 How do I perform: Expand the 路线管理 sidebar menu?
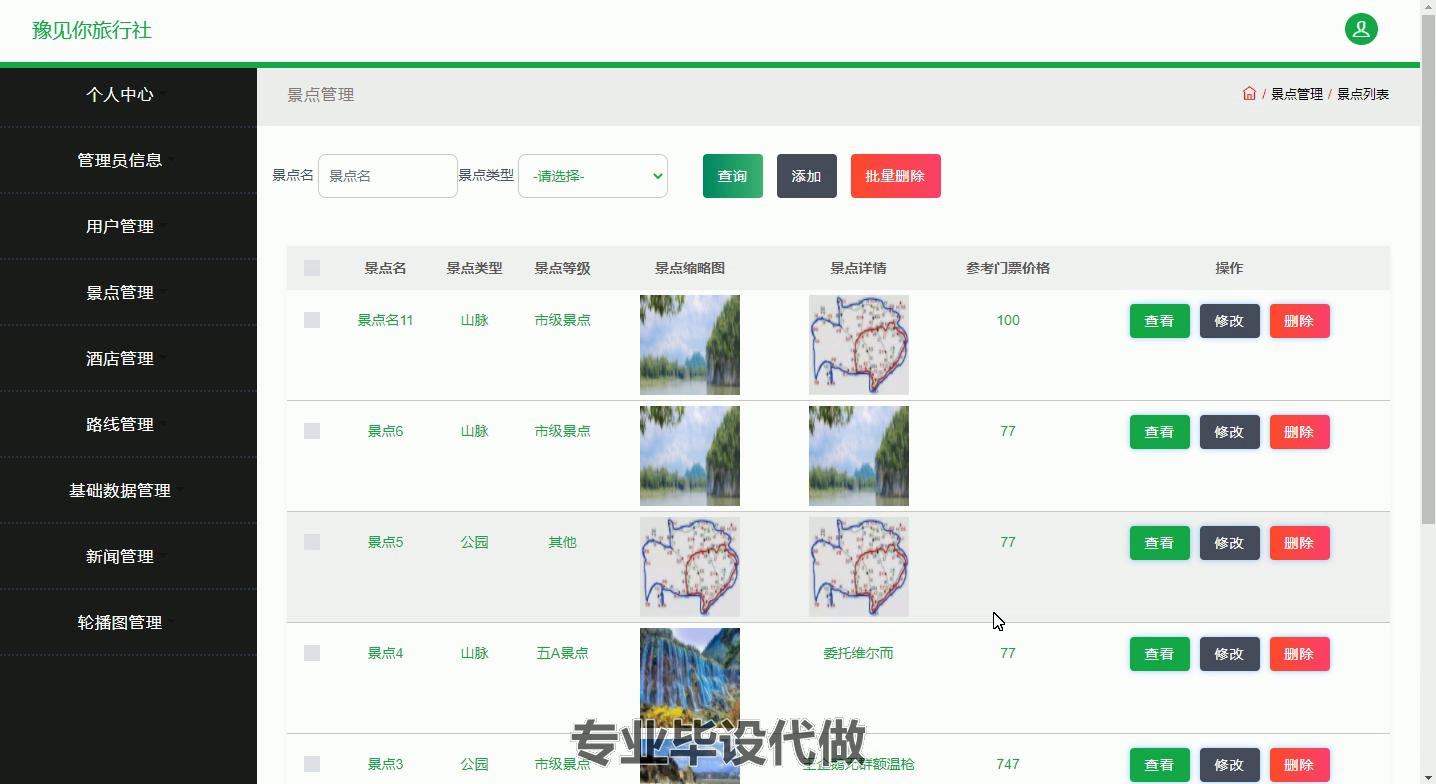click(x=128, y=424)
